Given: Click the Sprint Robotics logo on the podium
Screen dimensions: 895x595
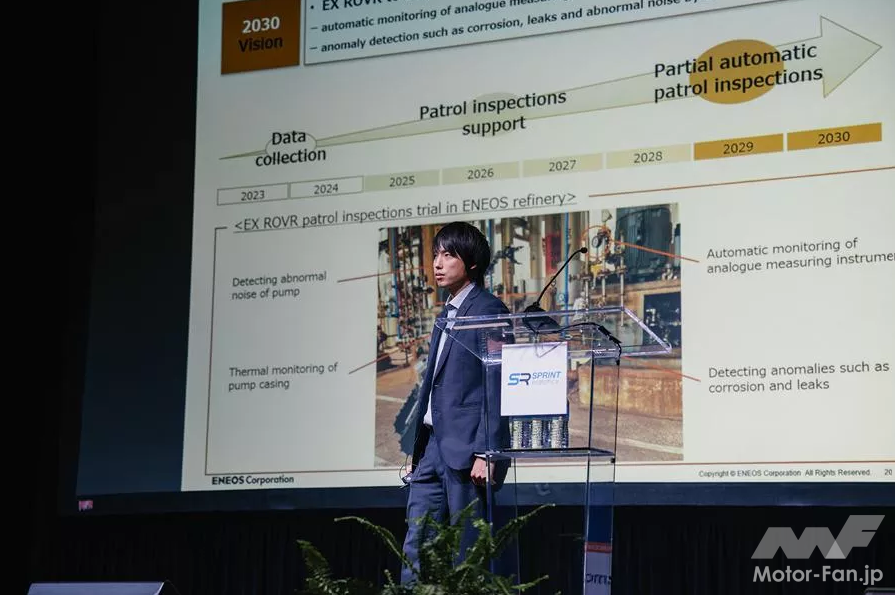Looking at the screenshot, I should (534, 379).
